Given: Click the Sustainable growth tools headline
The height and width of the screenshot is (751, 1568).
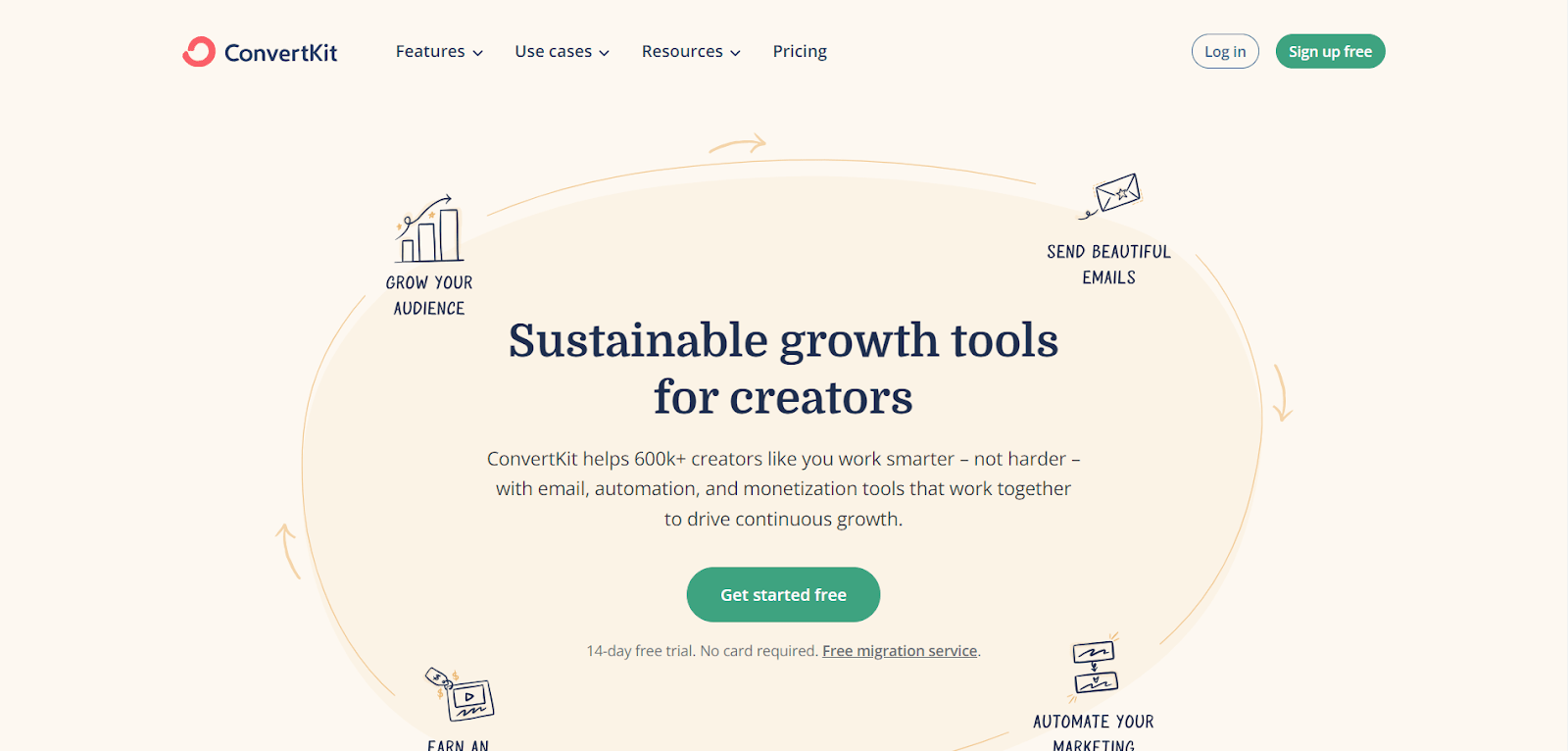Looking at the screenshot, I should [x=783, y=369].
